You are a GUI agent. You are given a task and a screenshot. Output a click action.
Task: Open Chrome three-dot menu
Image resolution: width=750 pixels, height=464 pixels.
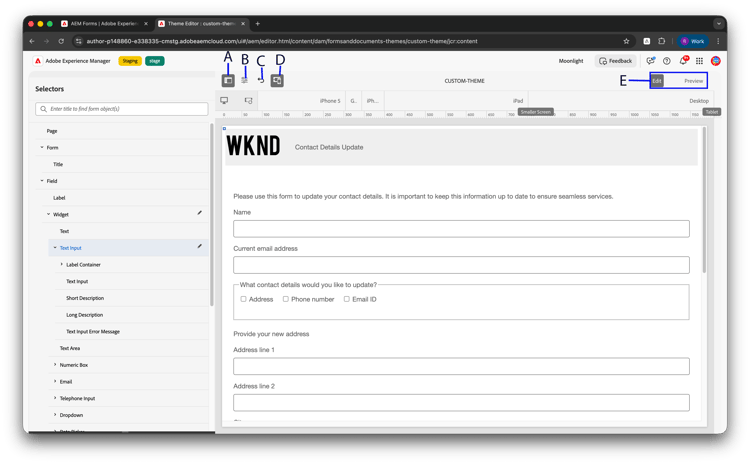pos(718,41)
